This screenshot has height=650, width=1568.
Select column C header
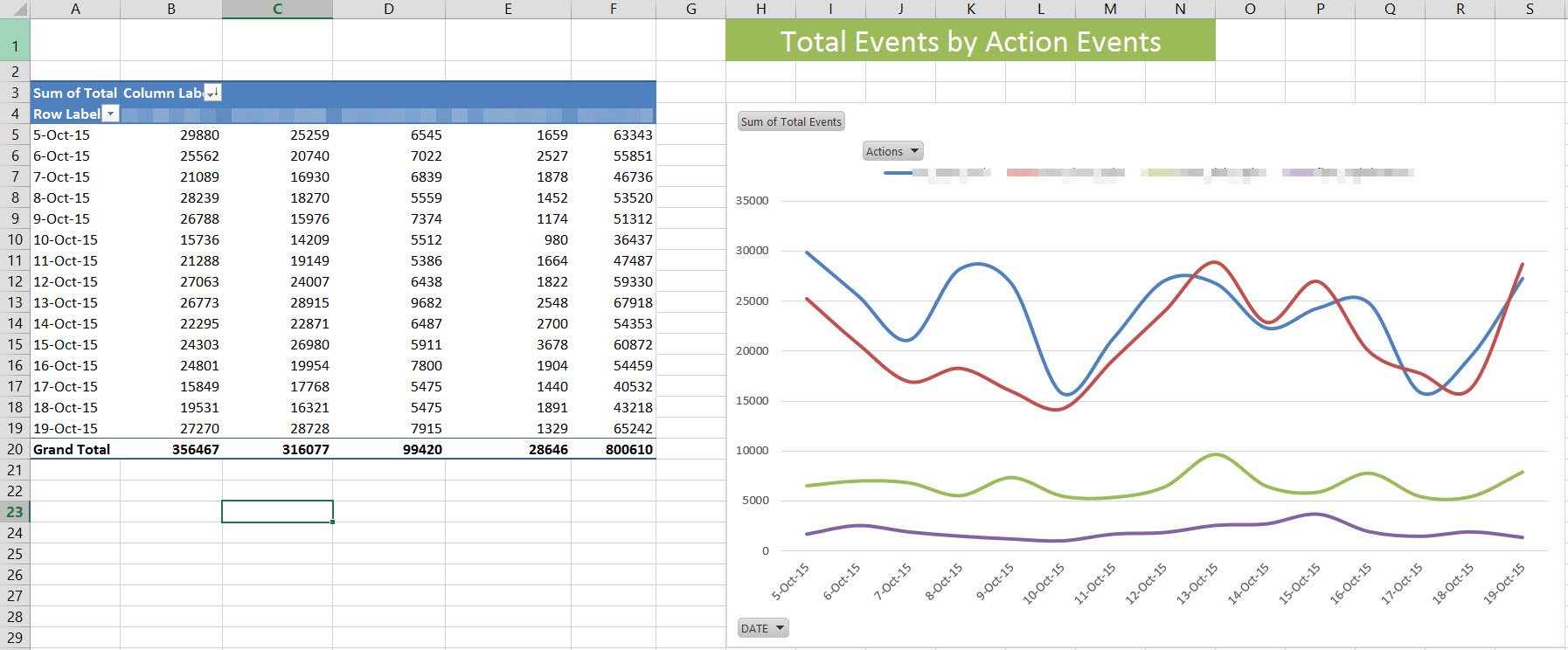277,9
